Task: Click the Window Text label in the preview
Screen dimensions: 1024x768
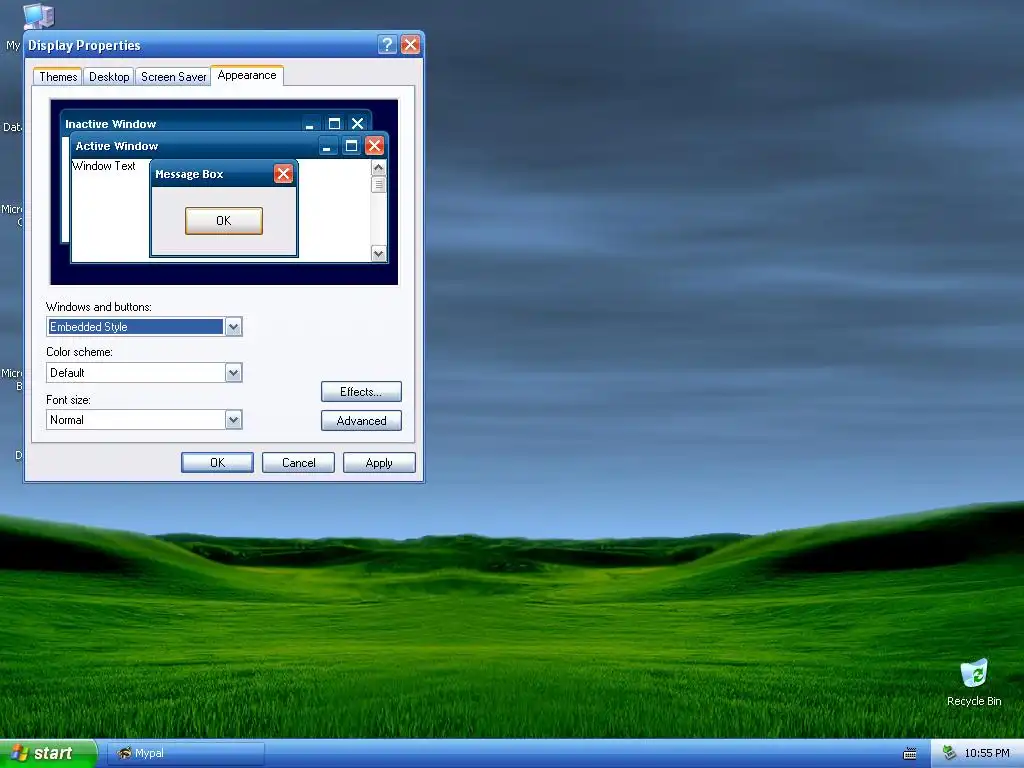Action: coord(104,166)
